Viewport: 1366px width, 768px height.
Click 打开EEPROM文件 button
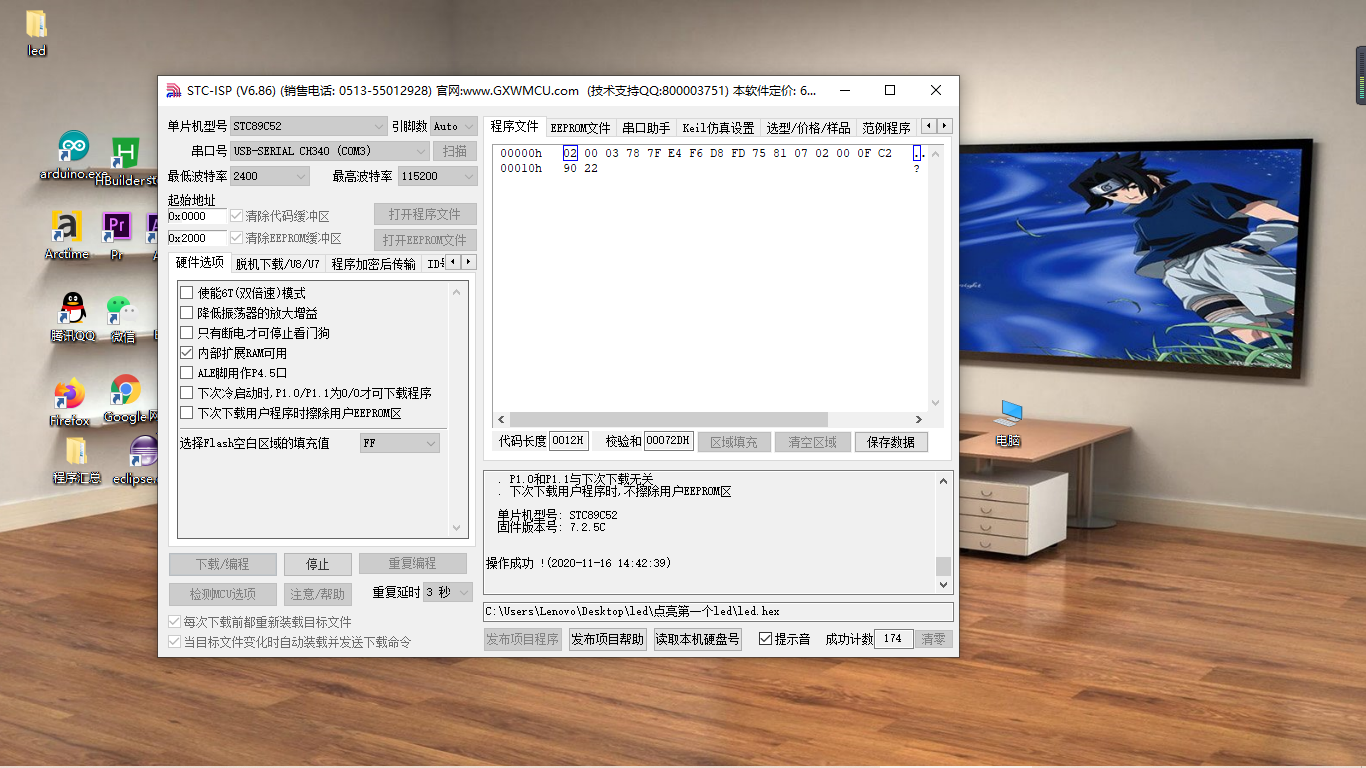[x=425, y=240]
